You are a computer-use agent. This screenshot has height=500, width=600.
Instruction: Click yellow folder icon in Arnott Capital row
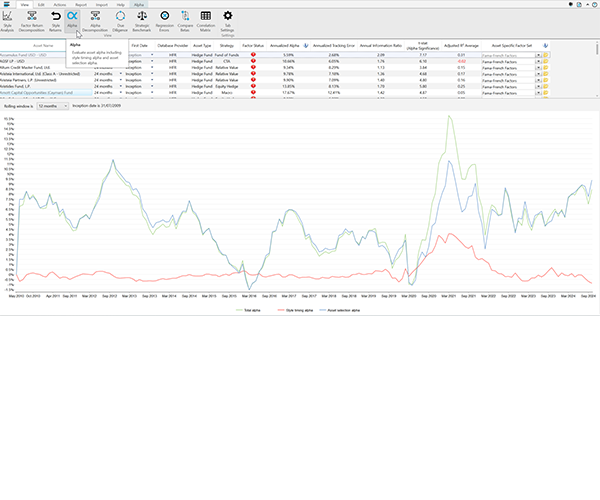[546, 93]
